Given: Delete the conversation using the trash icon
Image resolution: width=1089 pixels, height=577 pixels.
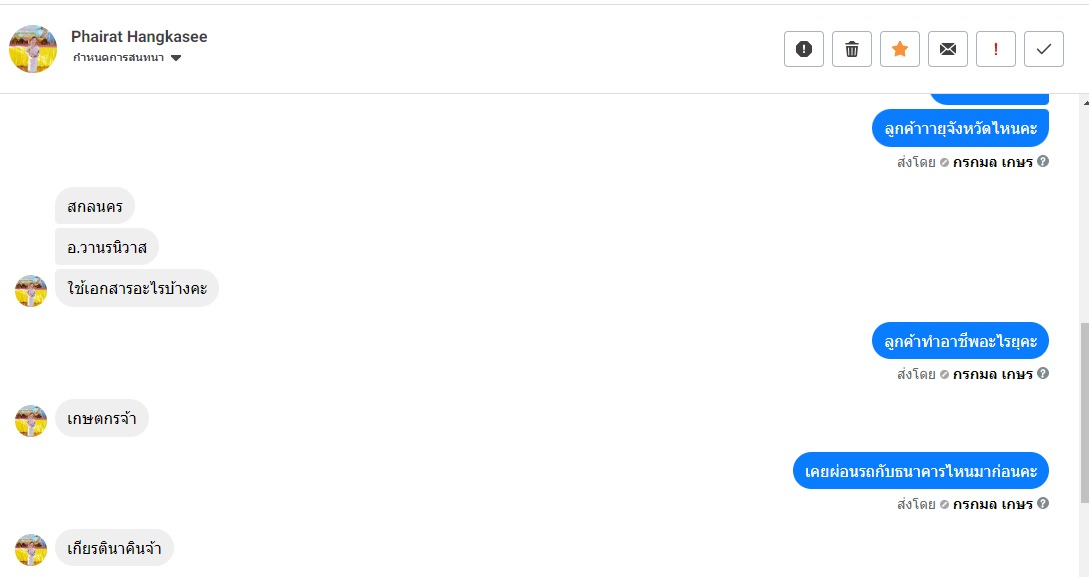Looking at the screenshot, I should click(x=852, y=49).
